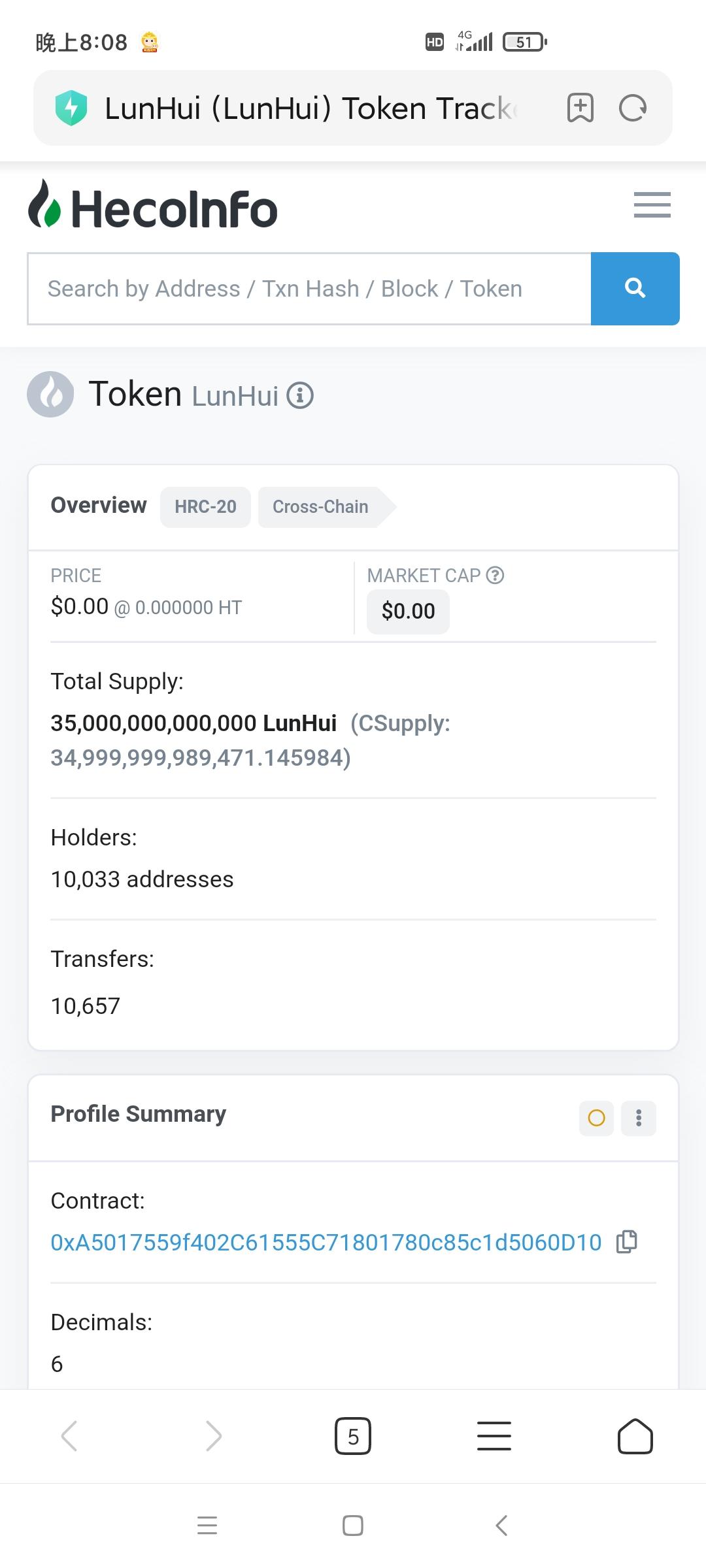Go to the browser home page

[635, 1436]
